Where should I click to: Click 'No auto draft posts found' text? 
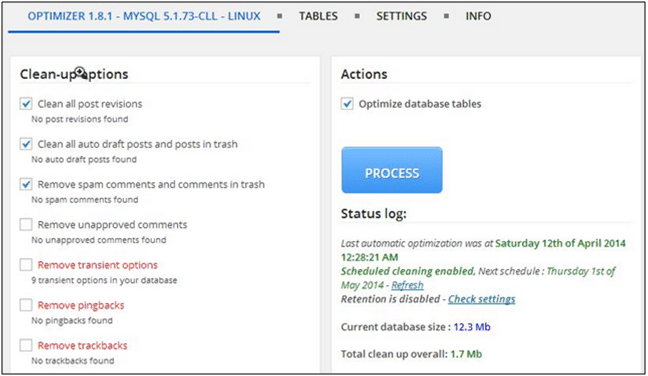coord(84,159)
